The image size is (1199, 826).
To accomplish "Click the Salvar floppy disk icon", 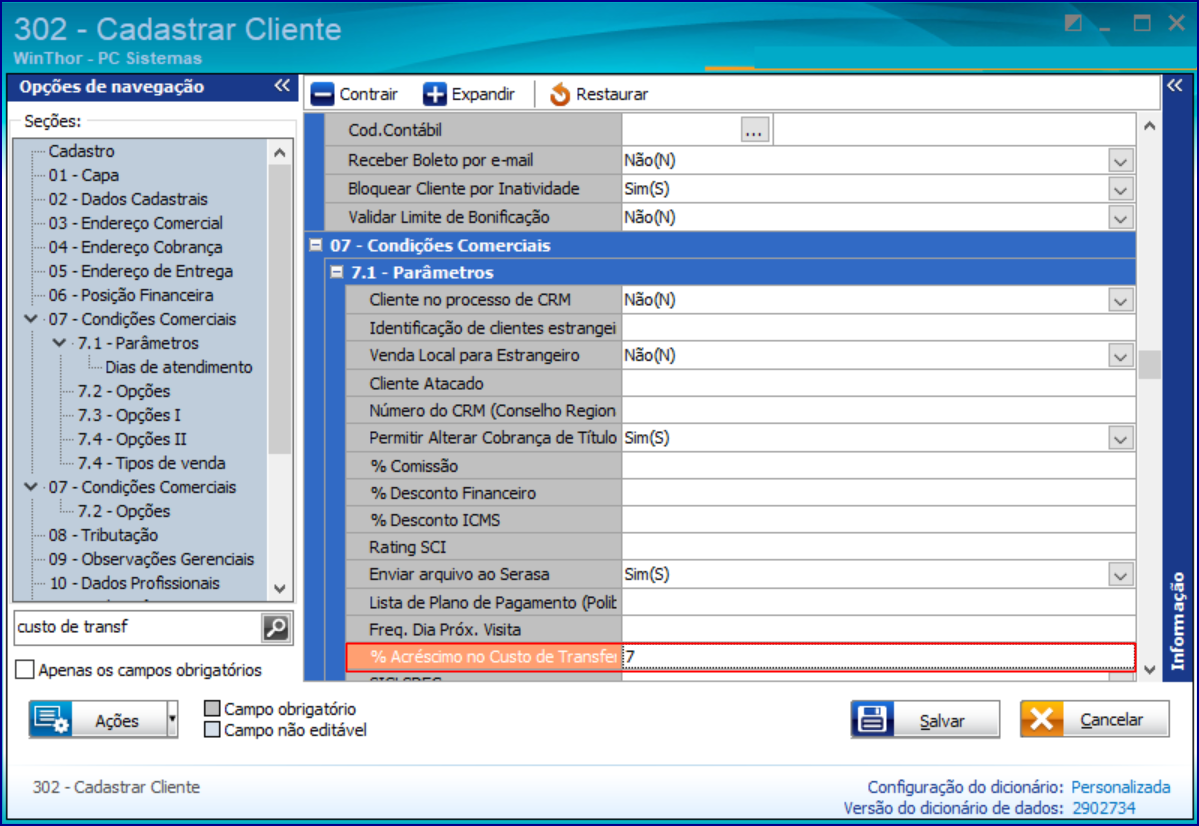I will coord(872,720).
